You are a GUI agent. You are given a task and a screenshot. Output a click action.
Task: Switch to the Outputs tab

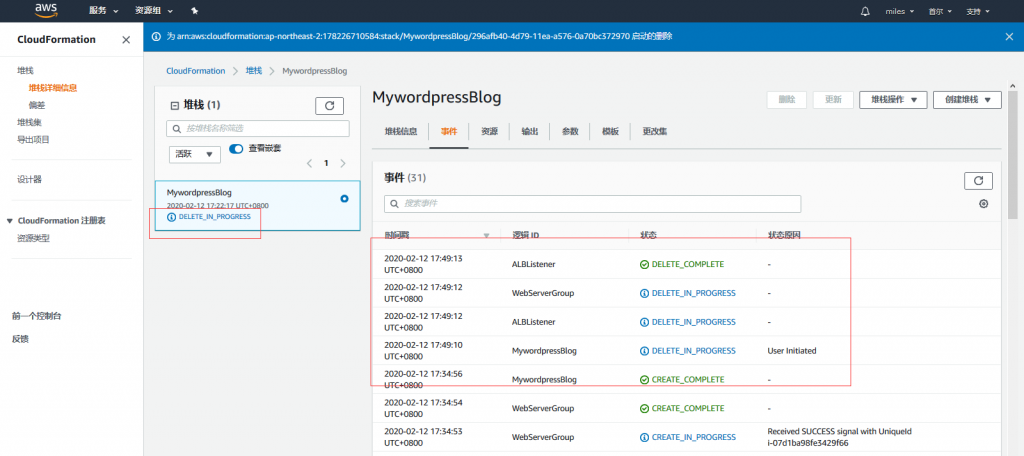pyautogui.click(x=530, y=131)
